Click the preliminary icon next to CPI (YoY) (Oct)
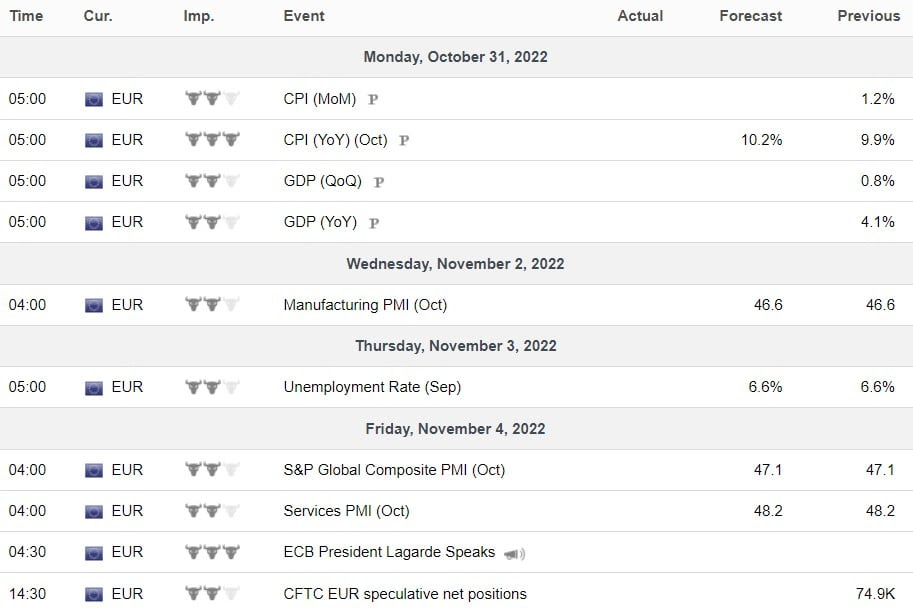Viewport: 913px width, 612px height. pos(404,141)
